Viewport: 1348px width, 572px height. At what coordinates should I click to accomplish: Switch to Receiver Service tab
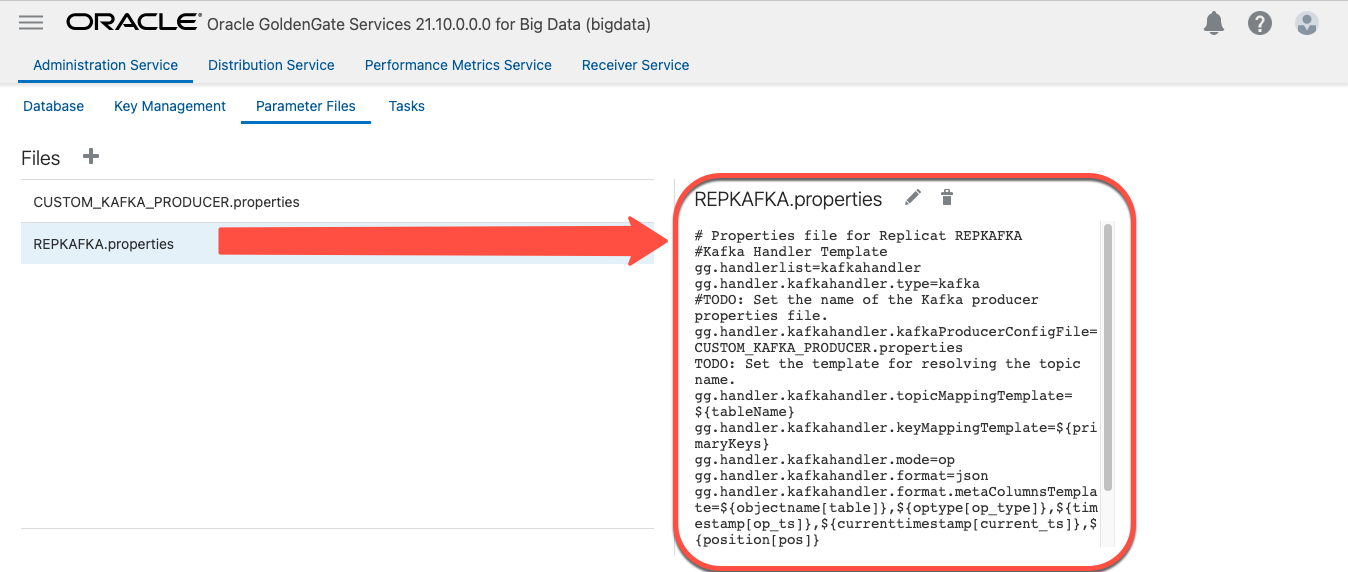coord(635,65)
